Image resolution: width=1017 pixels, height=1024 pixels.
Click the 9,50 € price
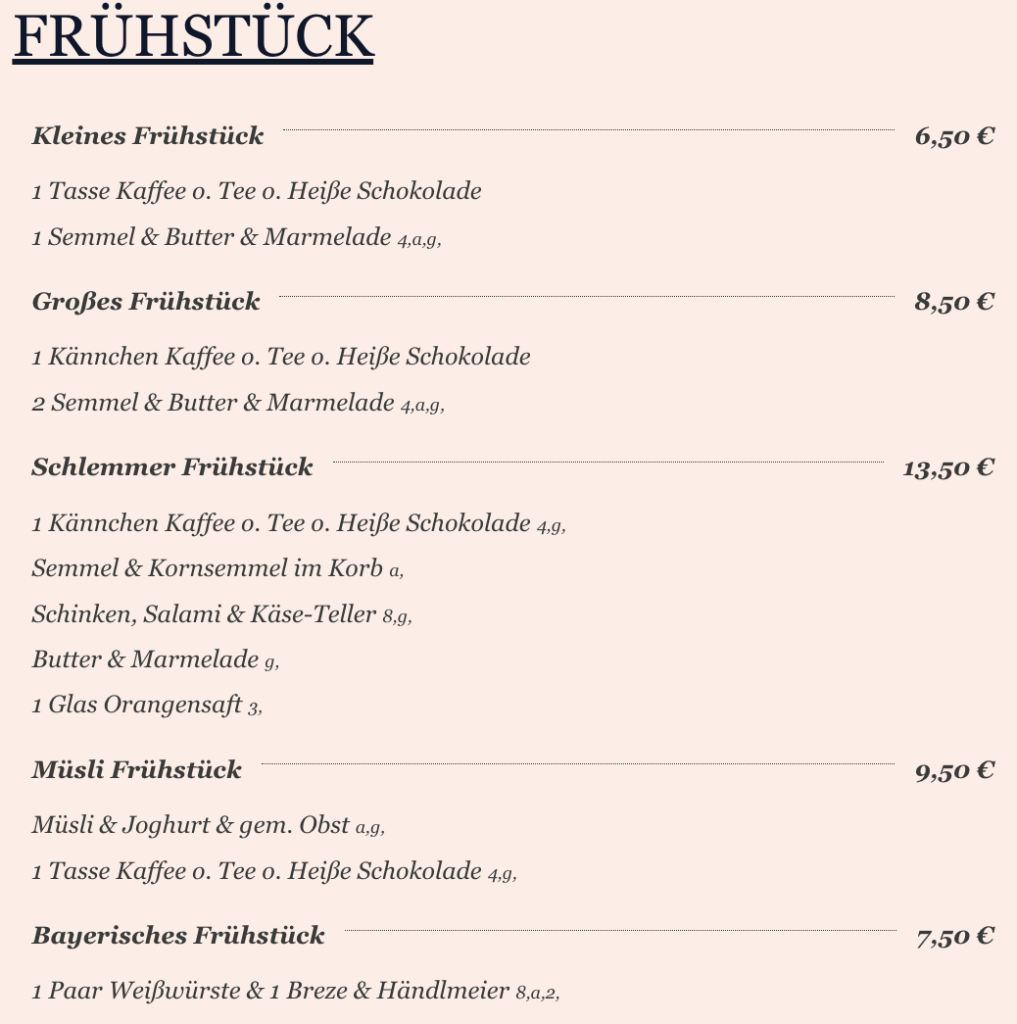954,770
